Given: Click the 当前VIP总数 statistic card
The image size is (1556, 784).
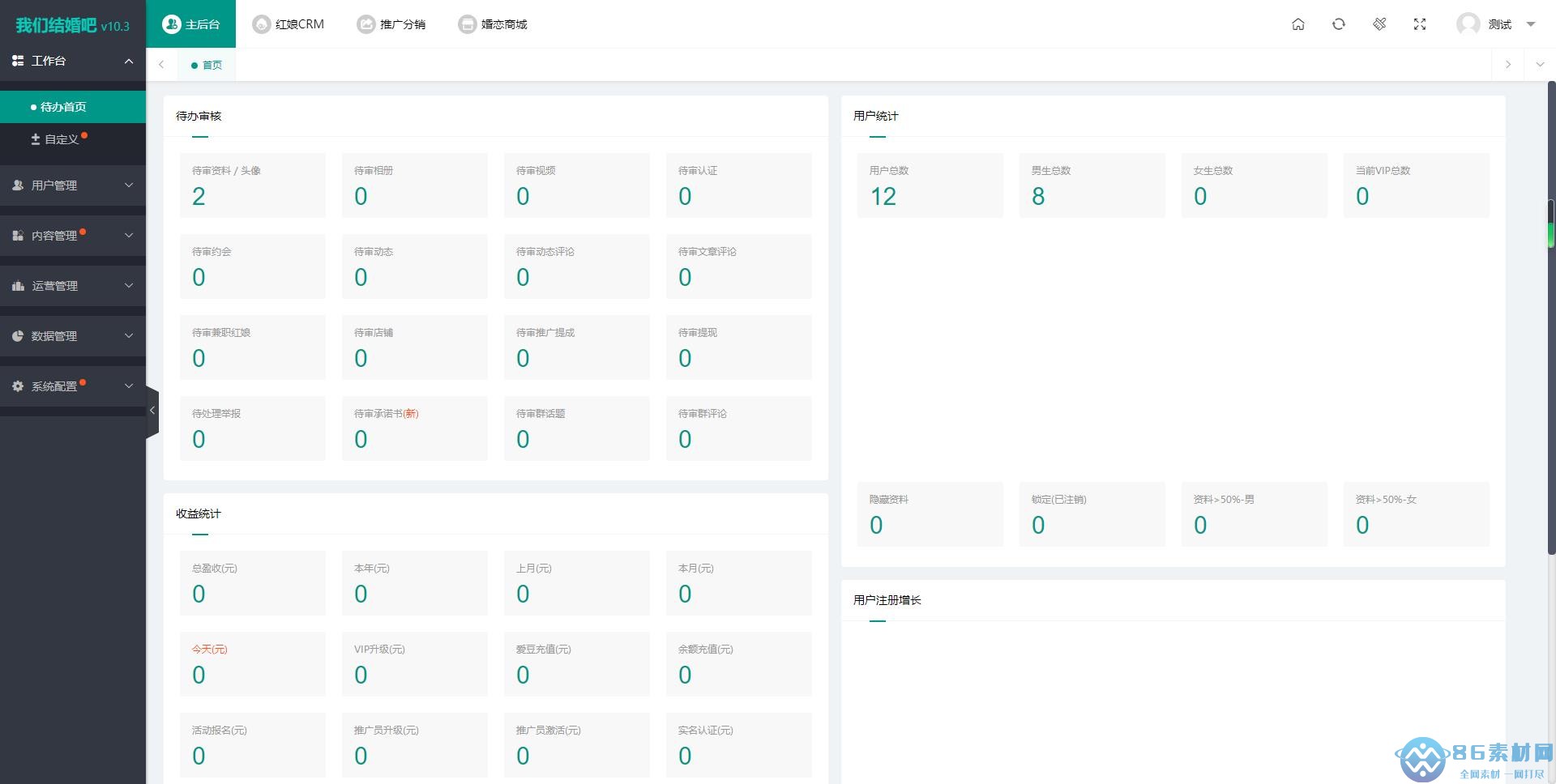Looking at the screenshot, I should pos(1417,185).
